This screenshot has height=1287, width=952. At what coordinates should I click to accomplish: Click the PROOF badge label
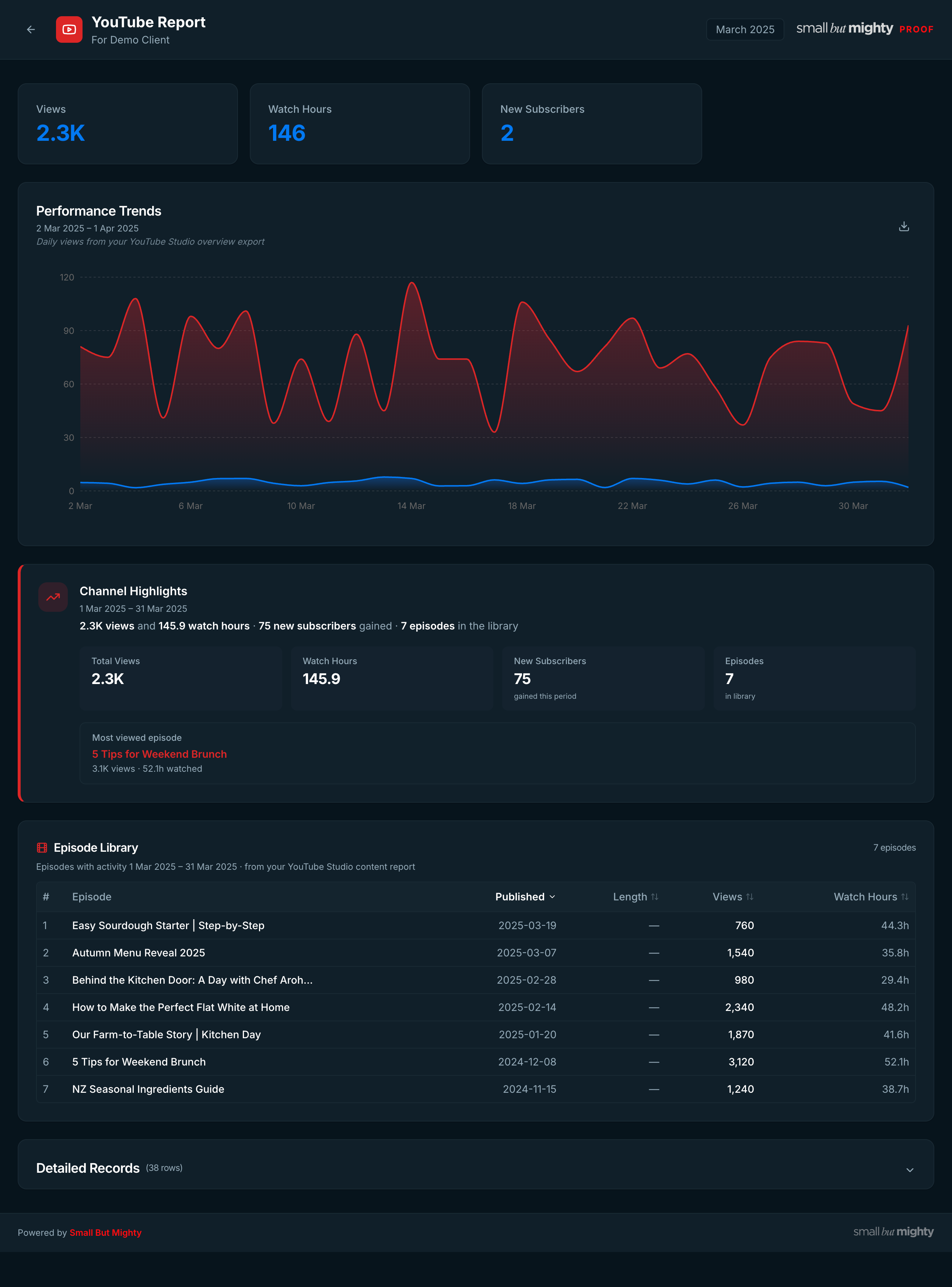(x=916, y=29)
